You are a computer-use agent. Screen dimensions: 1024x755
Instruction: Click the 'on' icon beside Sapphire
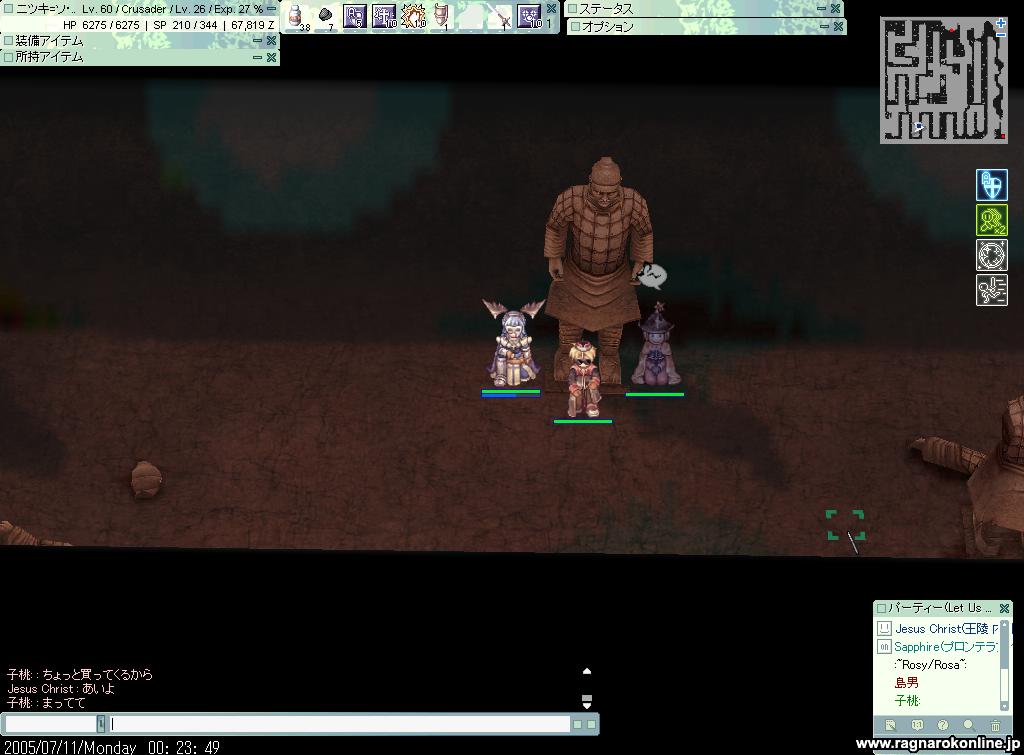pos(884,647)
